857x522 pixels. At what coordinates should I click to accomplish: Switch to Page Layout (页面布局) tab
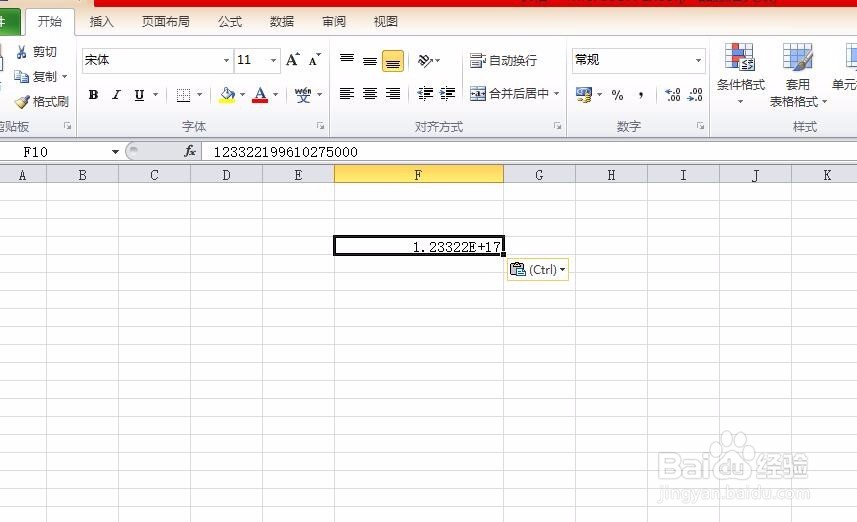click(166, 22)
